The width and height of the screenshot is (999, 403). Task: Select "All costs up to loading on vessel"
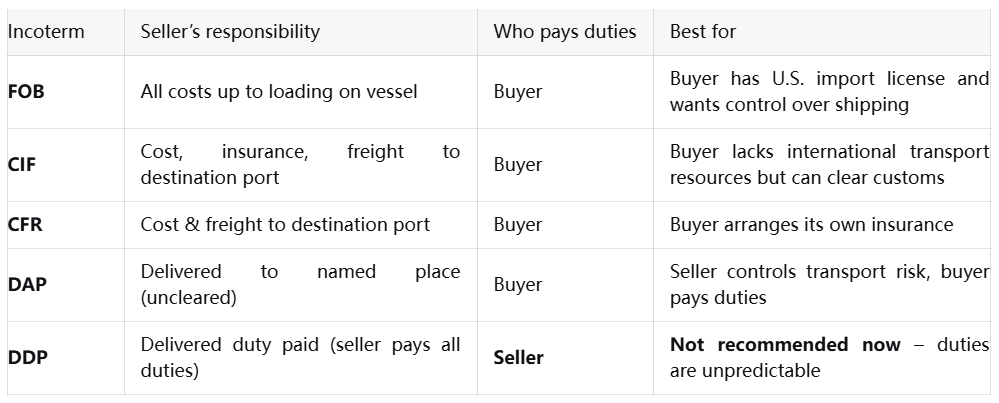click(279, 91)
